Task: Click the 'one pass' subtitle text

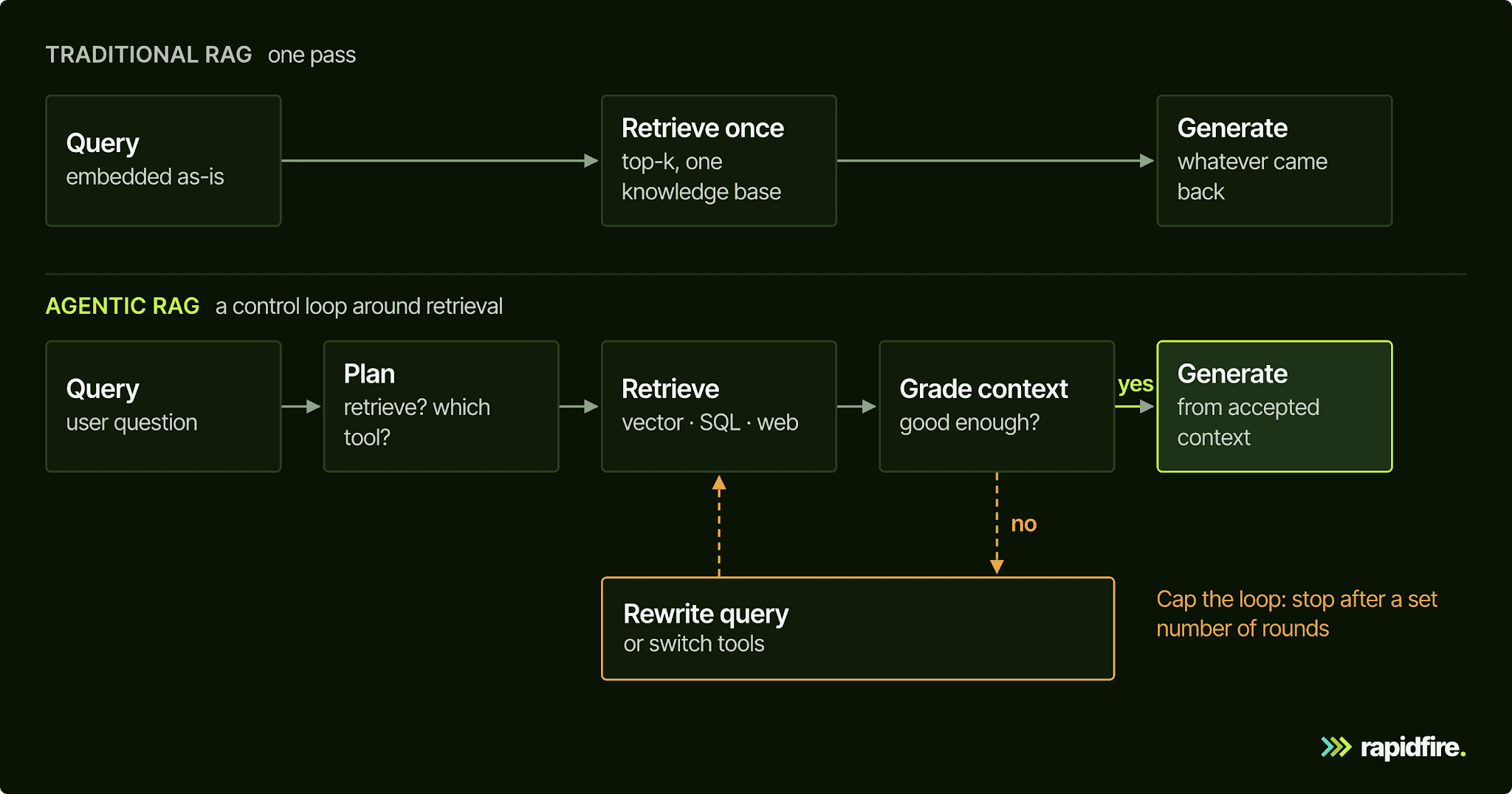Action: tap(312, 55)
